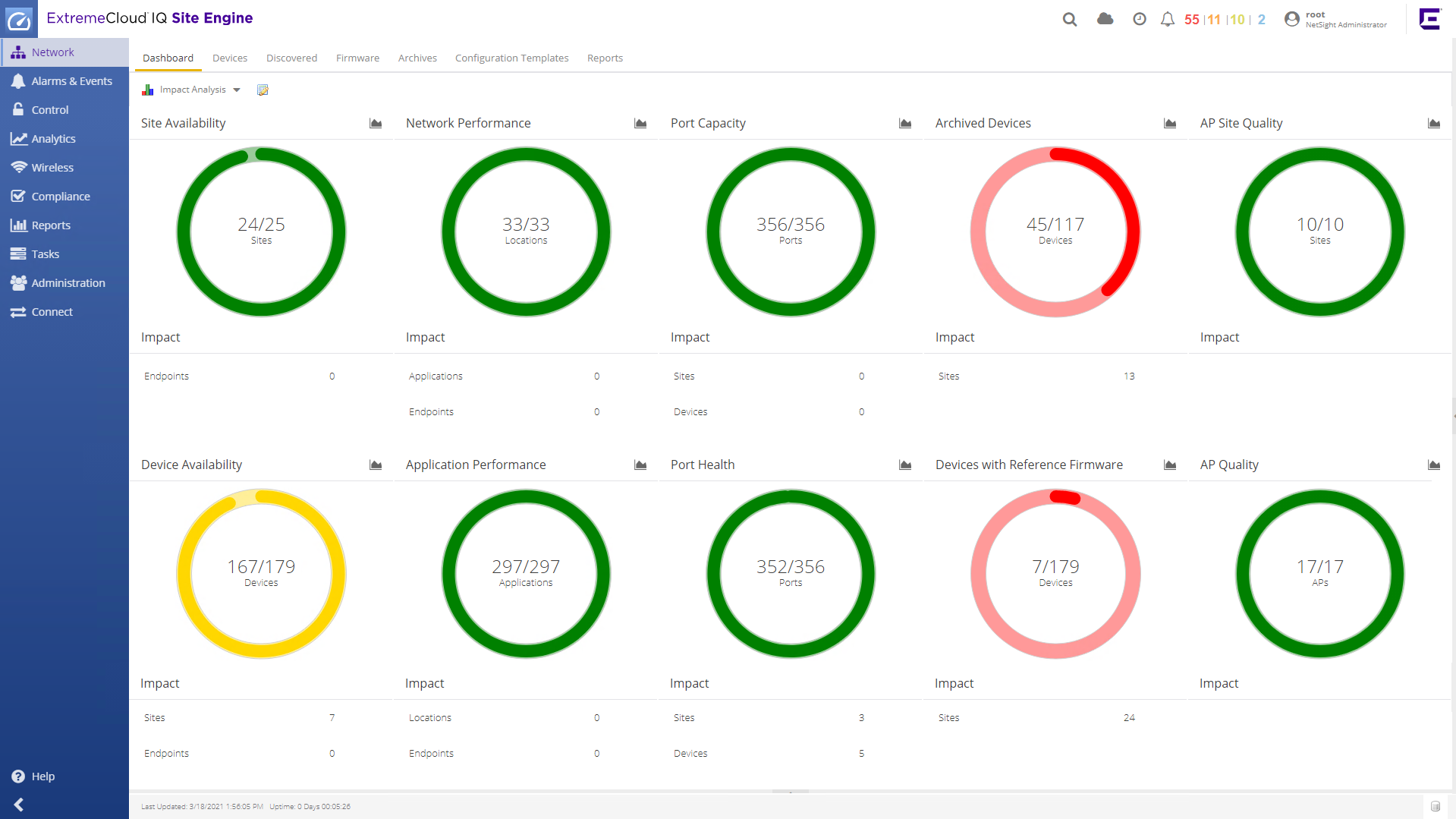
Task: Open Application Performance chart icon
Action: coord(640,465)
